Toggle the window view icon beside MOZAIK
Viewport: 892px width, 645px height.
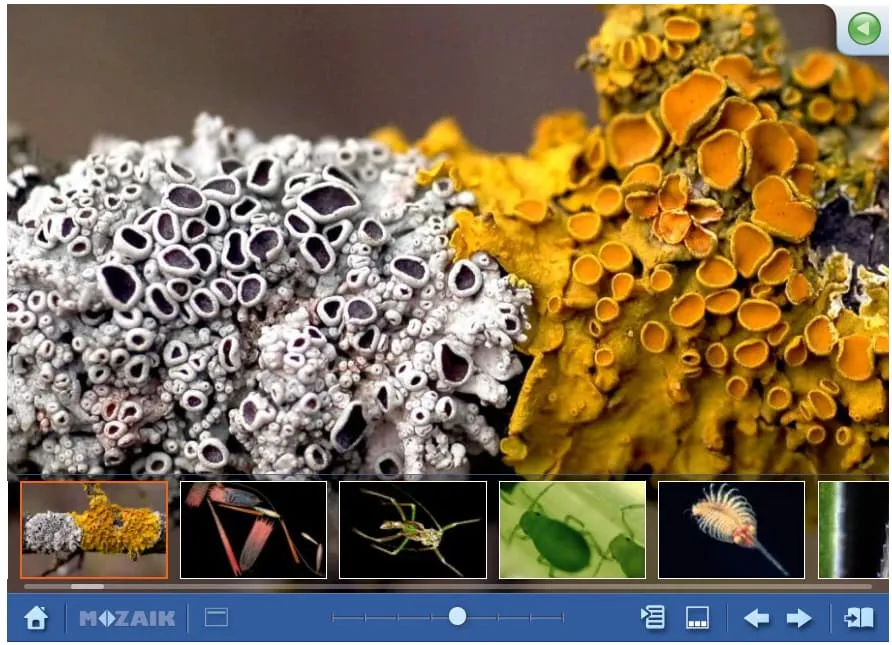point(216,617)
